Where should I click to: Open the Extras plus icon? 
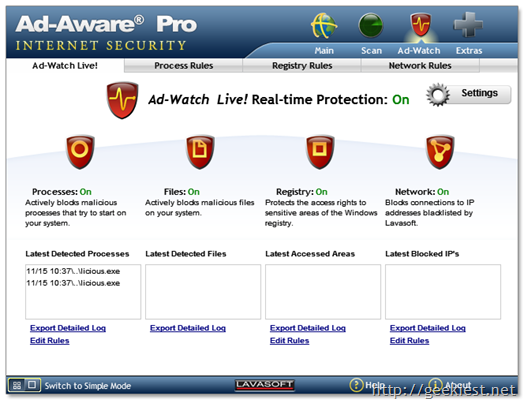click(x=468, y=25)
